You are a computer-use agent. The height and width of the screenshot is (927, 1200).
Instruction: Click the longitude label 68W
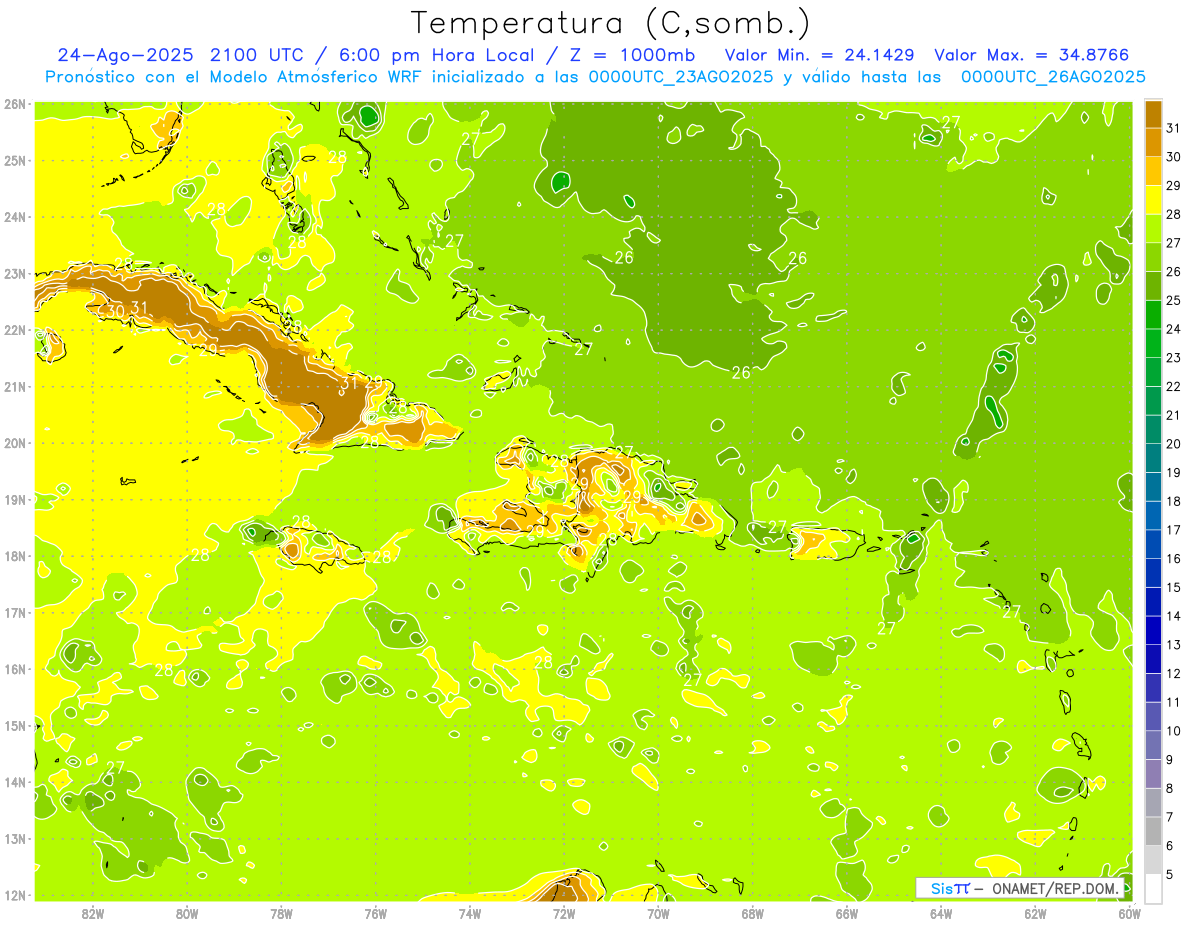pyautogui.click(x=752, y=913)
